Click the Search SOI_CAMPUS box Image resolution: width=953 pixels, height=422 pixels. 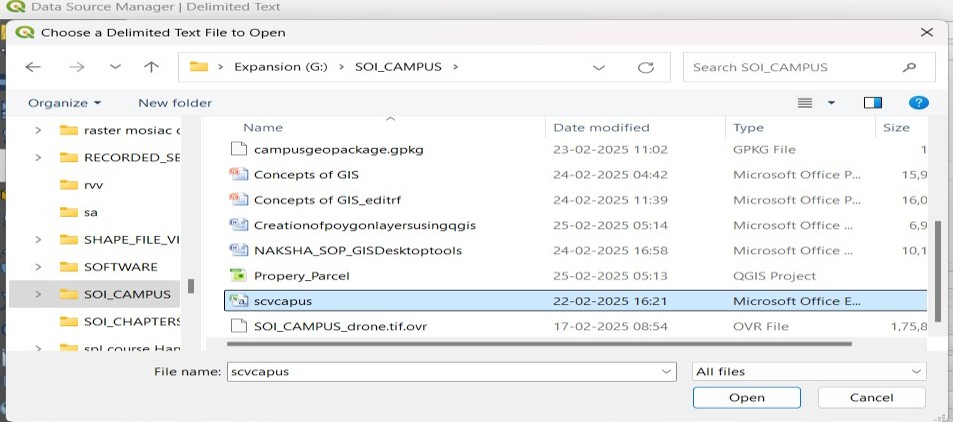(809, 67)
